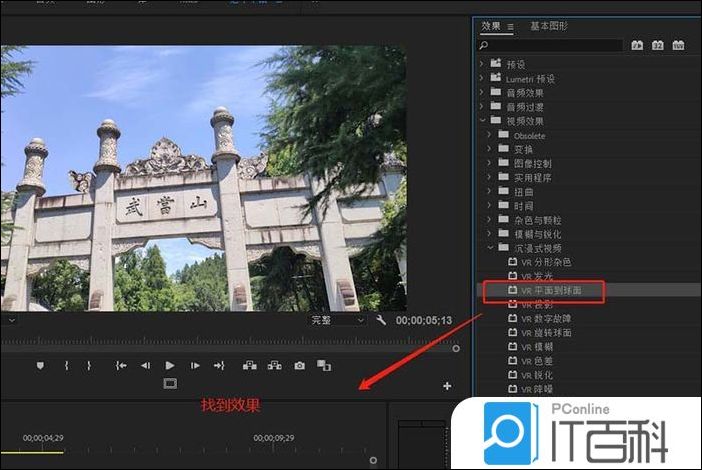Expand the 变换 folder chevron
The height and width of the screenshot is (470, 702).
[489, 149]
